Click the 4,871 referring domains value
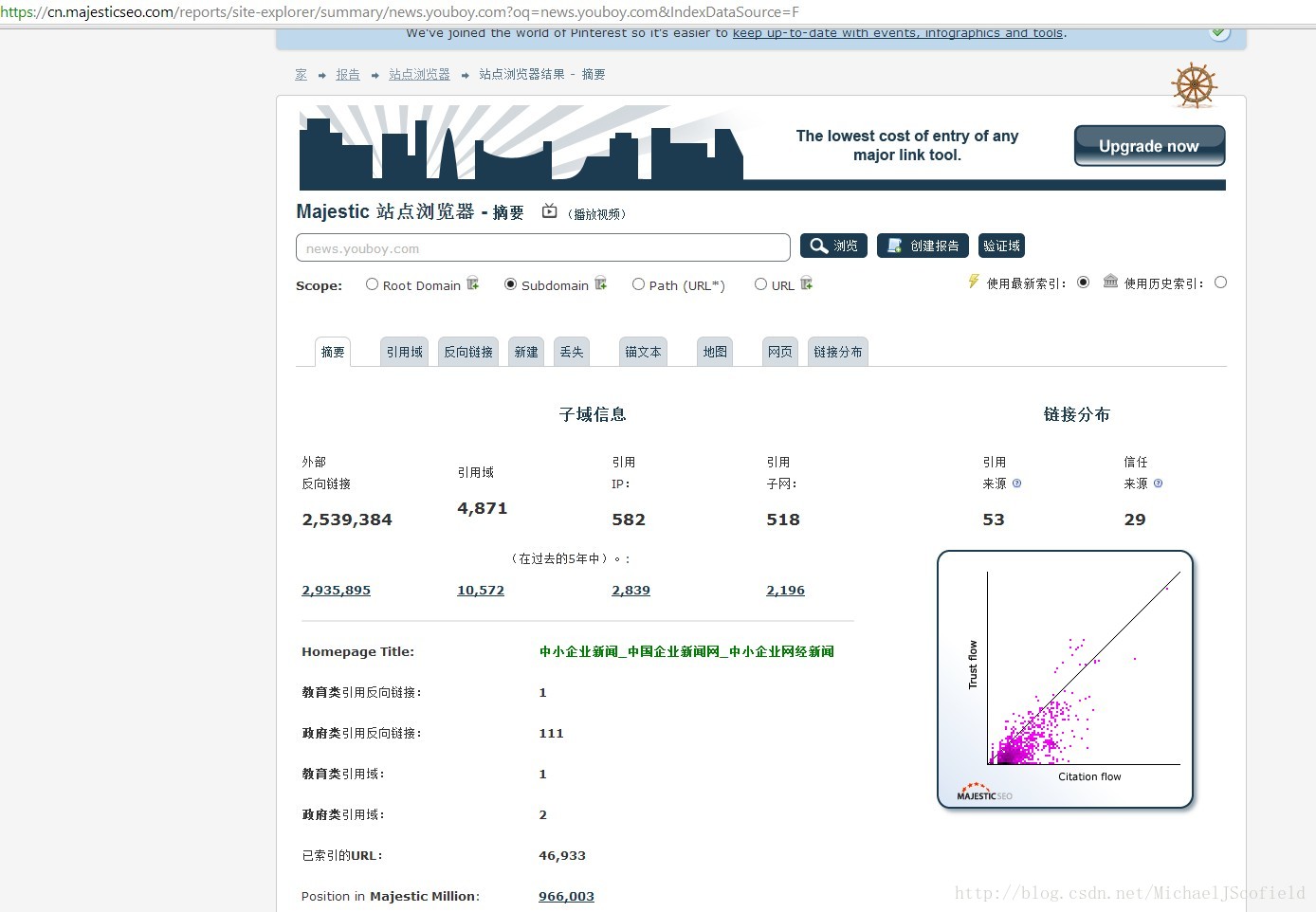 pyautogui.click(x=483, y=508)
